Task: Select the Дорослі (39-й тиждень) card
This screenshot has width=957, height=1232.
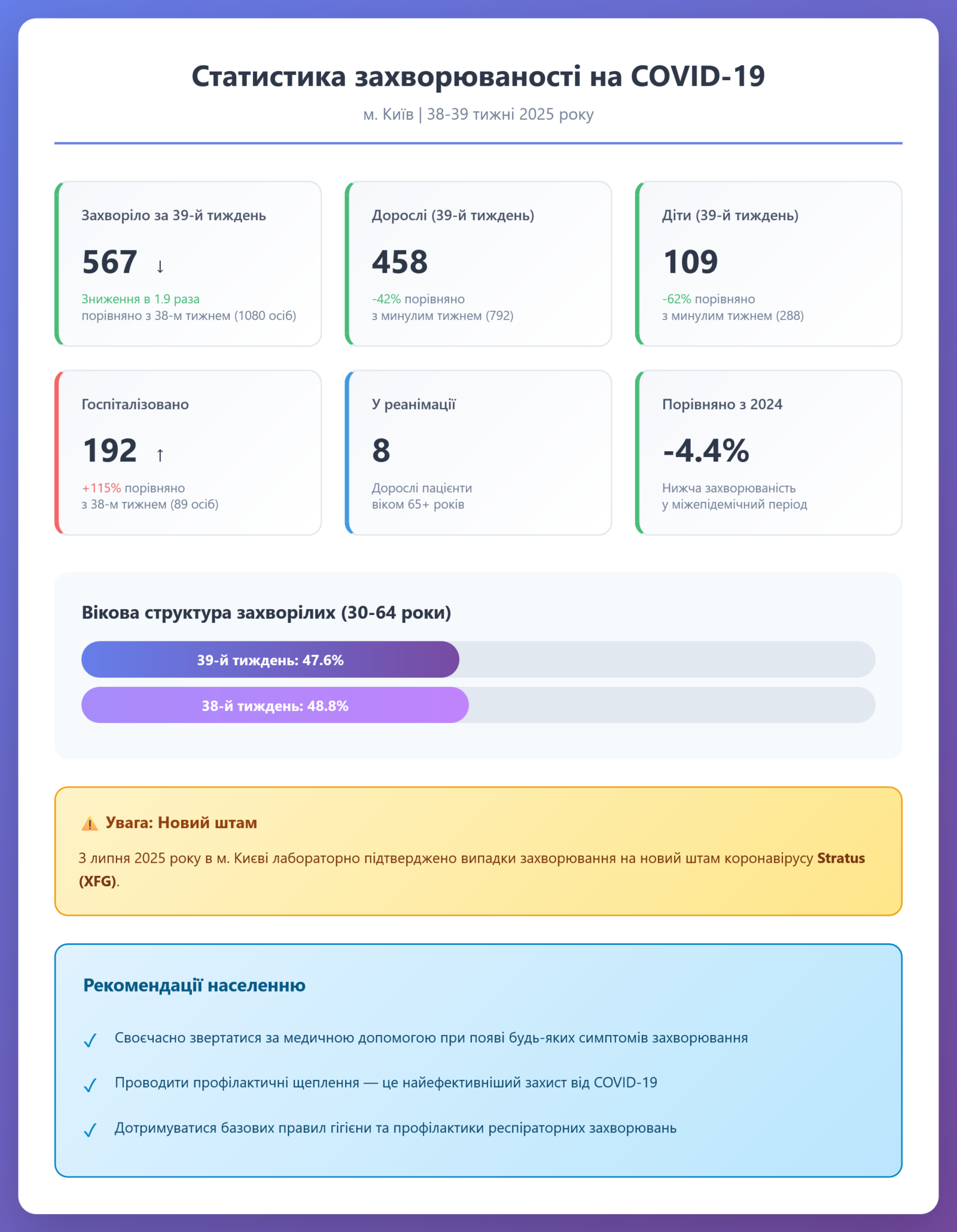Action: (478, 263)
